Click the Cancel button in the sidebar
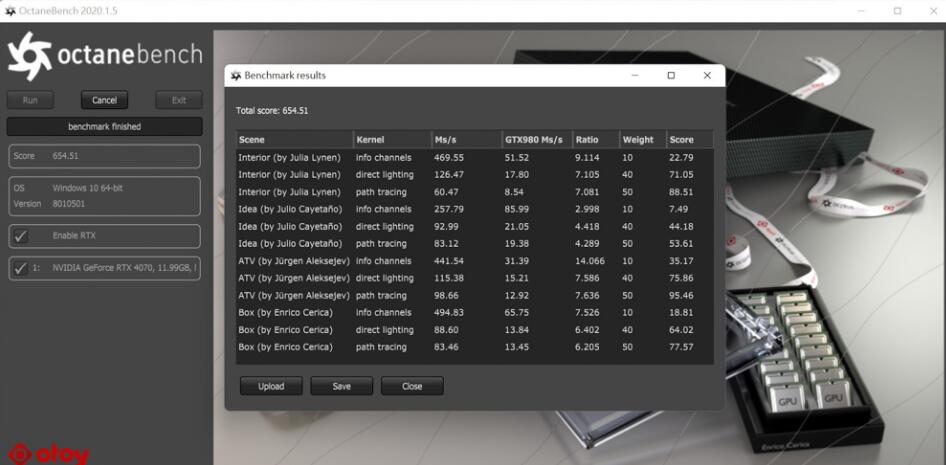946x465 pixels. (104, 100)
